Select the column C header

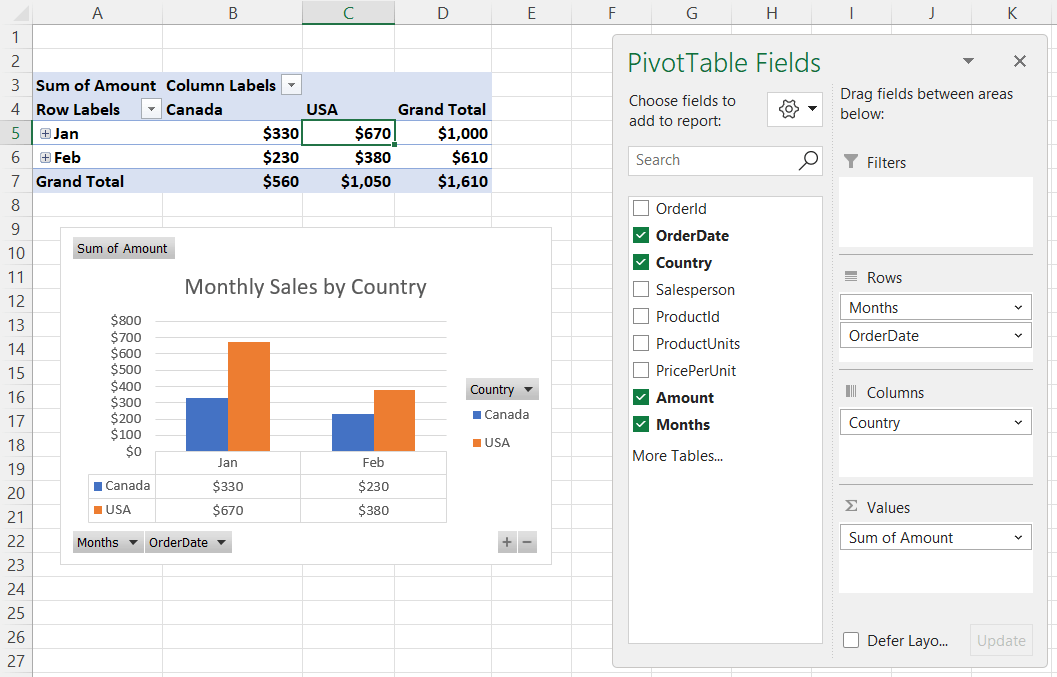click(348, 12)
